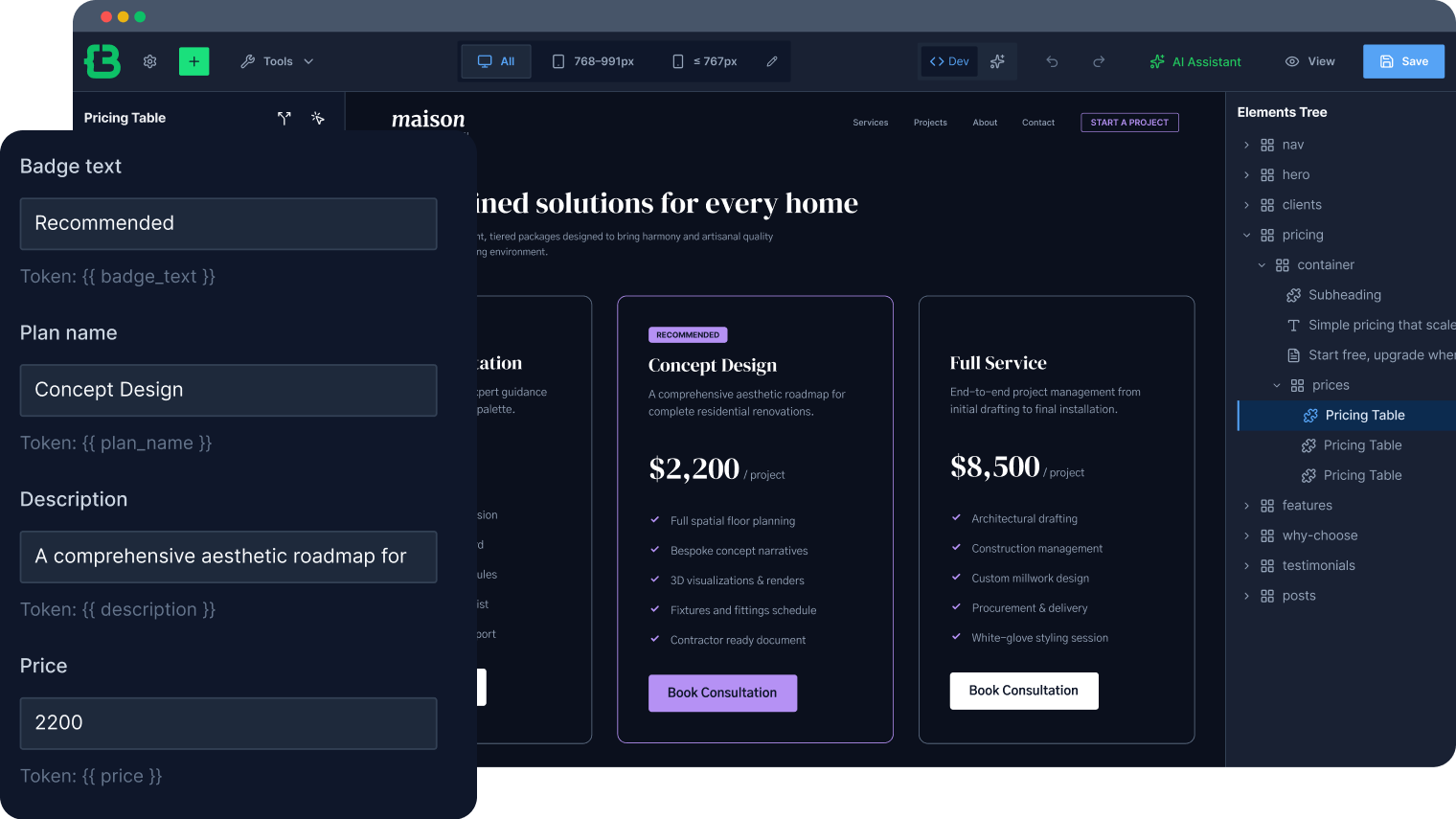Click the features grid icon in Elements Tree

click(x=1267, y=506)
